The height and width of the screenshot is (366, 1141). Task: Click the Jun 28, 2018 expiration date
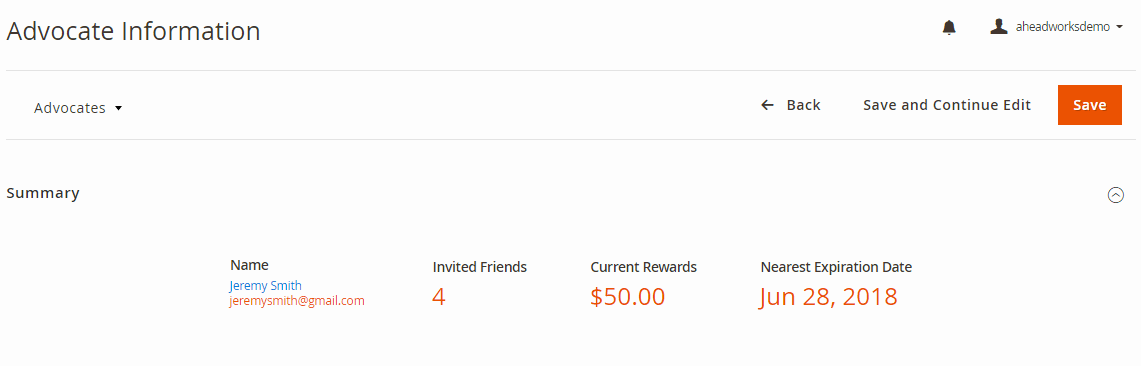click(x=828, y=297)
